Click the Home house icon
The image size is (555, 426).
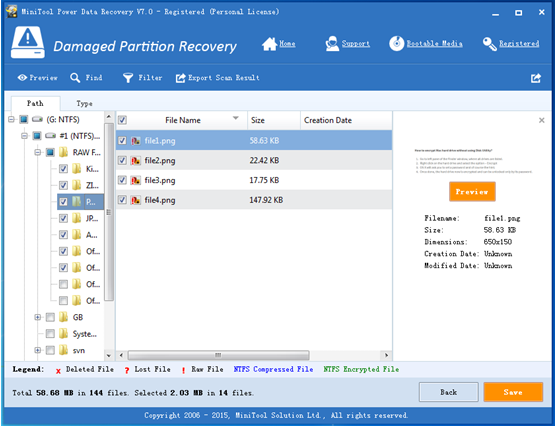point(269,44)
